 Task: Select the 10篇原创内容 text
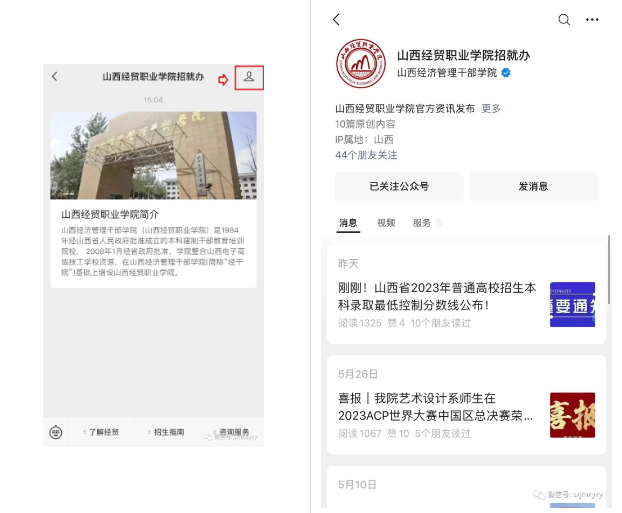[x=365, y=124]
